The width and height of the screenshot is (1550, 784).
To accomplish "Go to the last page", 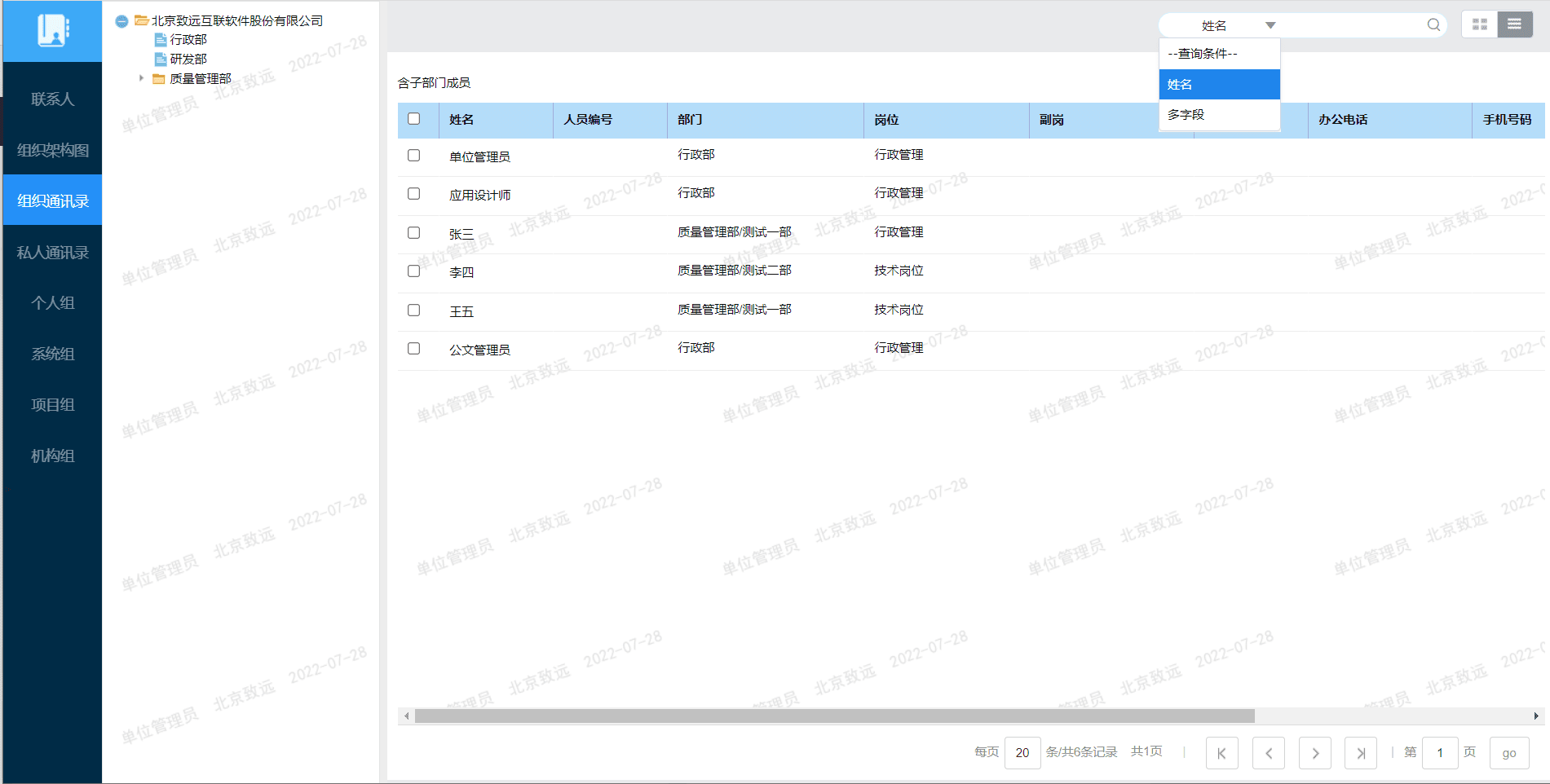I will 1361,753.
